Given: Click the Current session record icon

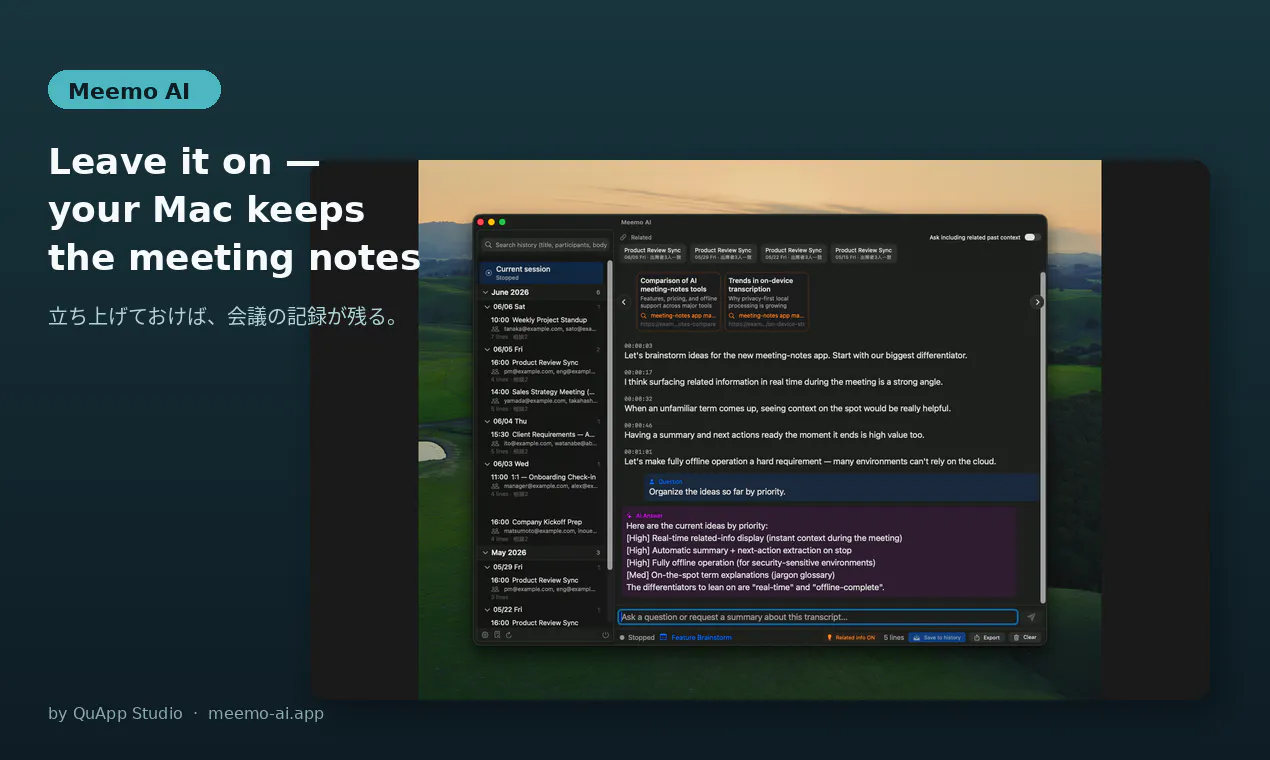Looking at the screenshot, I should pos(488,272).
